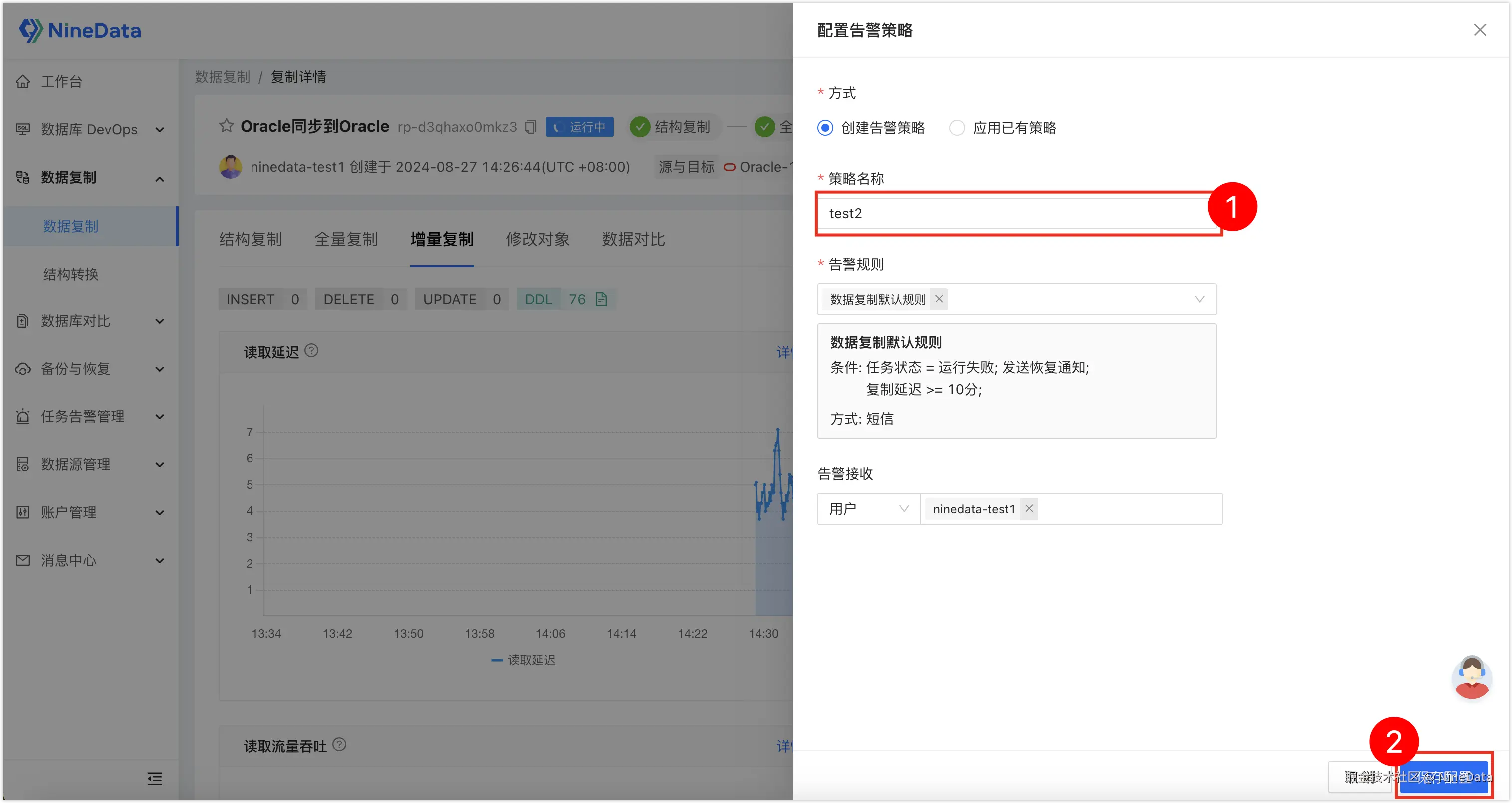Open the DDL log document icon
The height and width of the screenshot is (803, 1512).
tap(601, 299)
